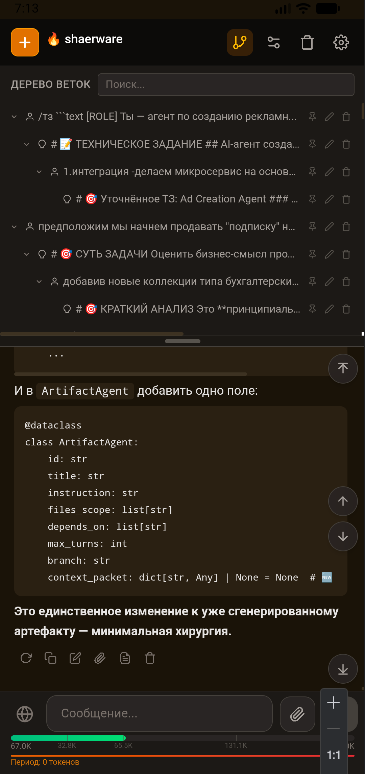This screenshot has width=365, height=774.
Task: Go to next message with down arrow
Action: 343,537
